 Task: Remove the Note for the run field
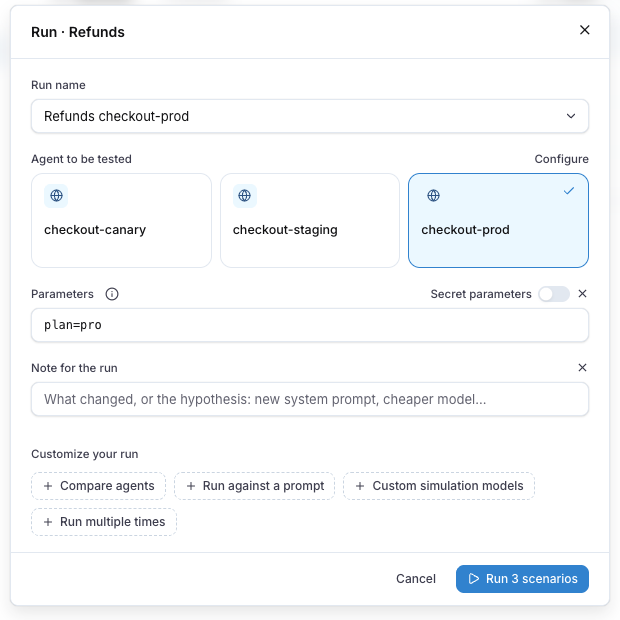582,368
